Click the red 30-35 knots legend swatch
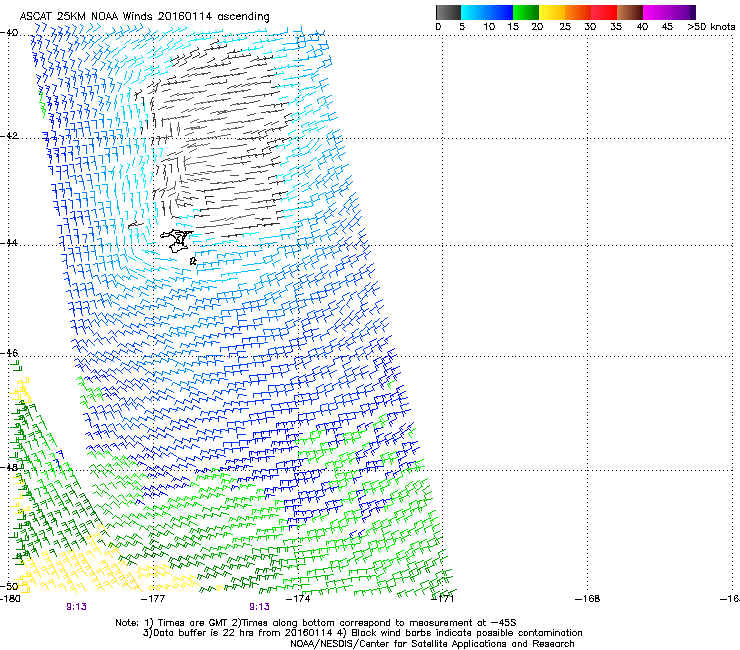The height and width of the screenshot is (650, 740). (604, 12)
